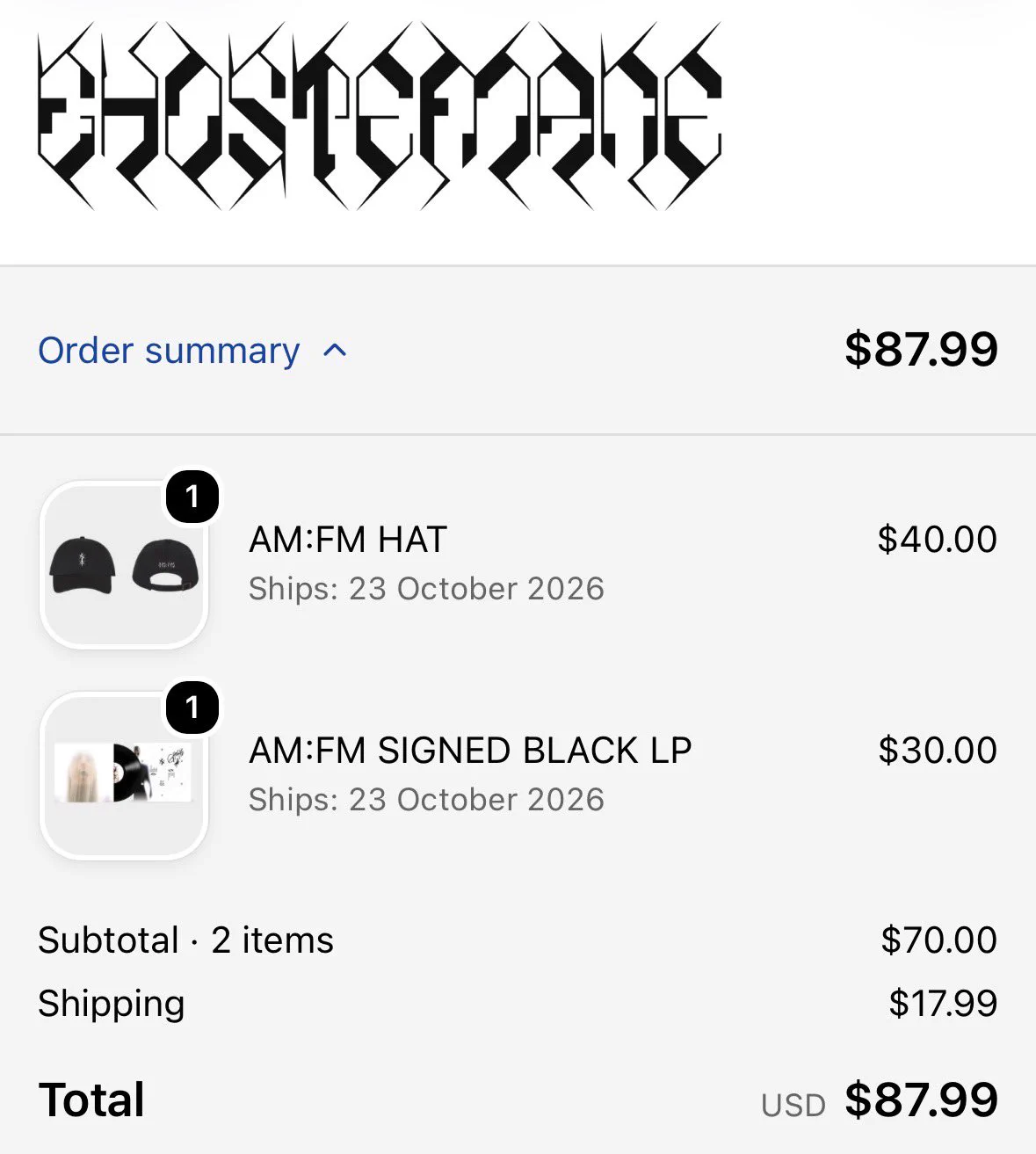Click the USD $87.99 final total
The height and width of the screenshot is (1154, 1036).
click(880, 1100)
